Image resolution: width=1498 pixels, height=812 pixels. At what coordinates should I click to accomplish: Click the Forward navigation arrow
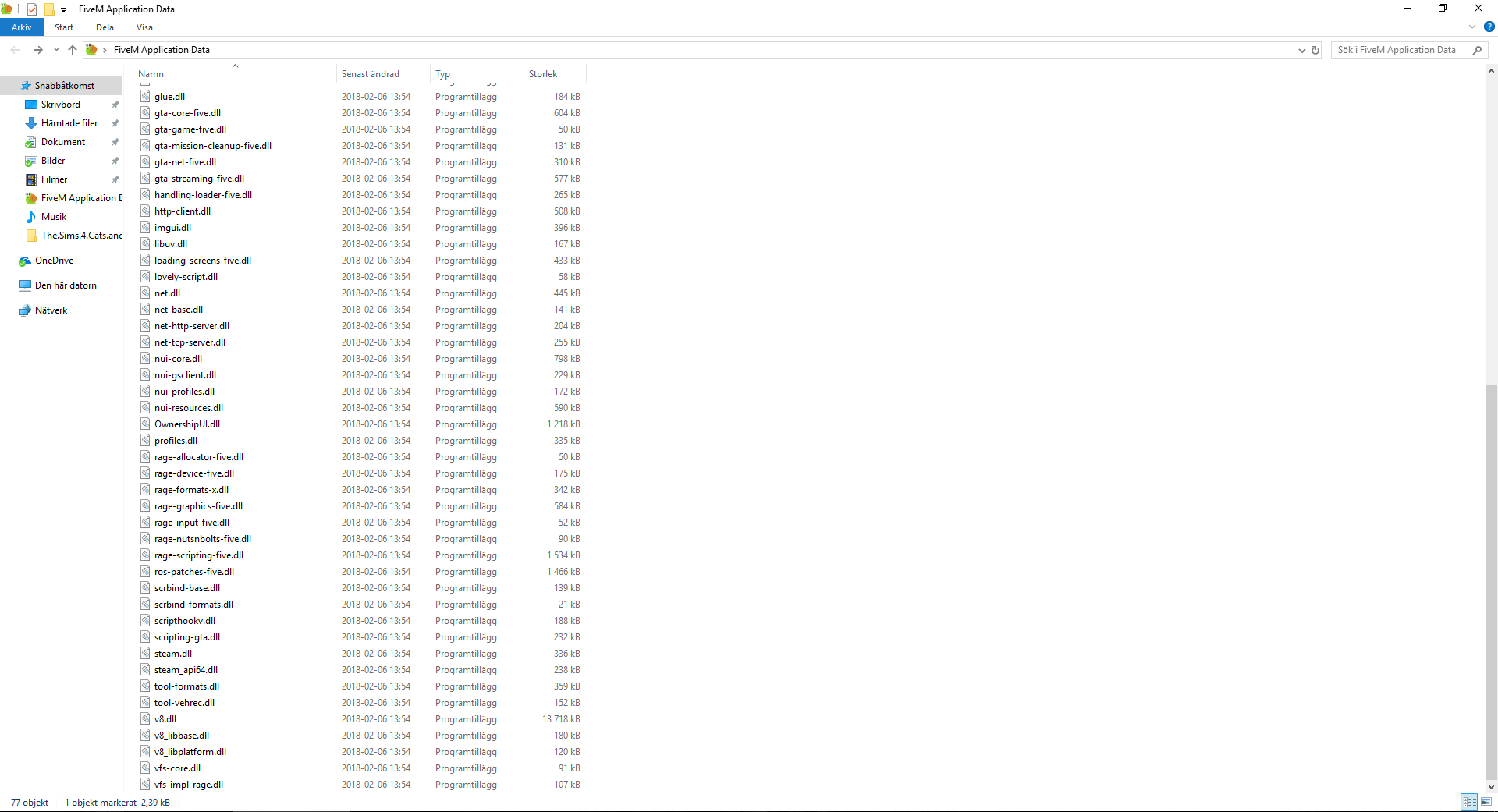coord(37,50)
